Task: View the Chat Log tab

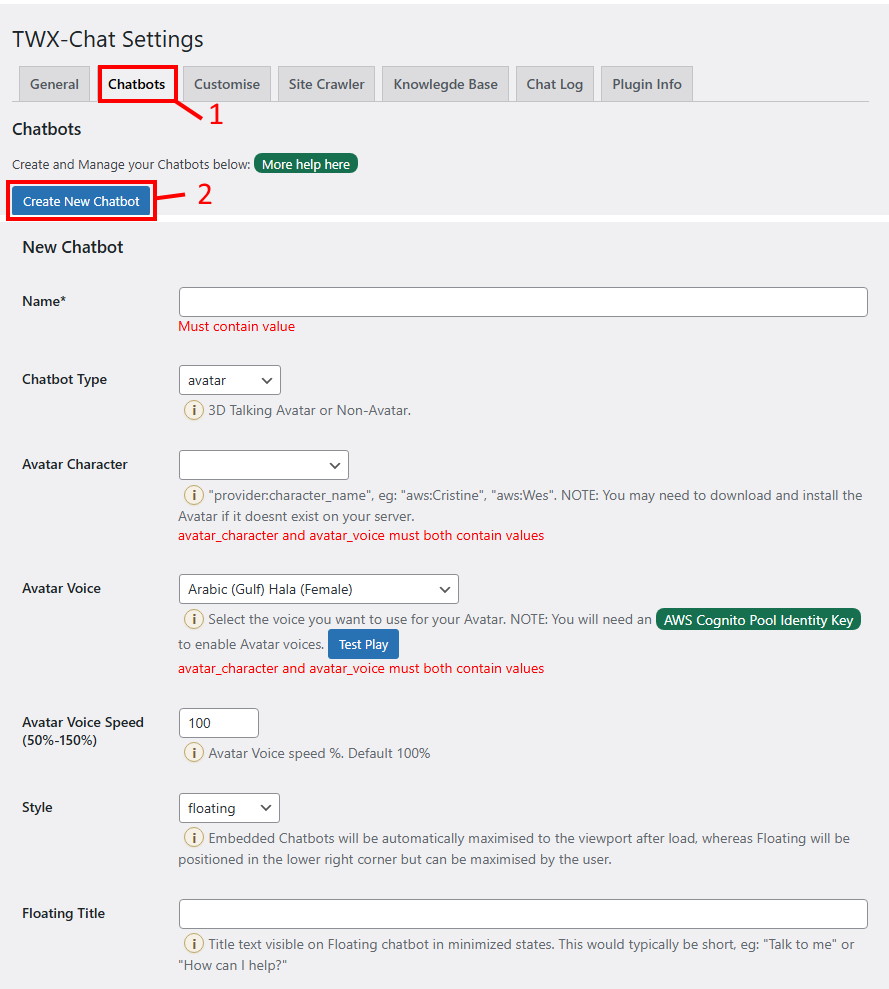Action: click(x=555, y=84)
